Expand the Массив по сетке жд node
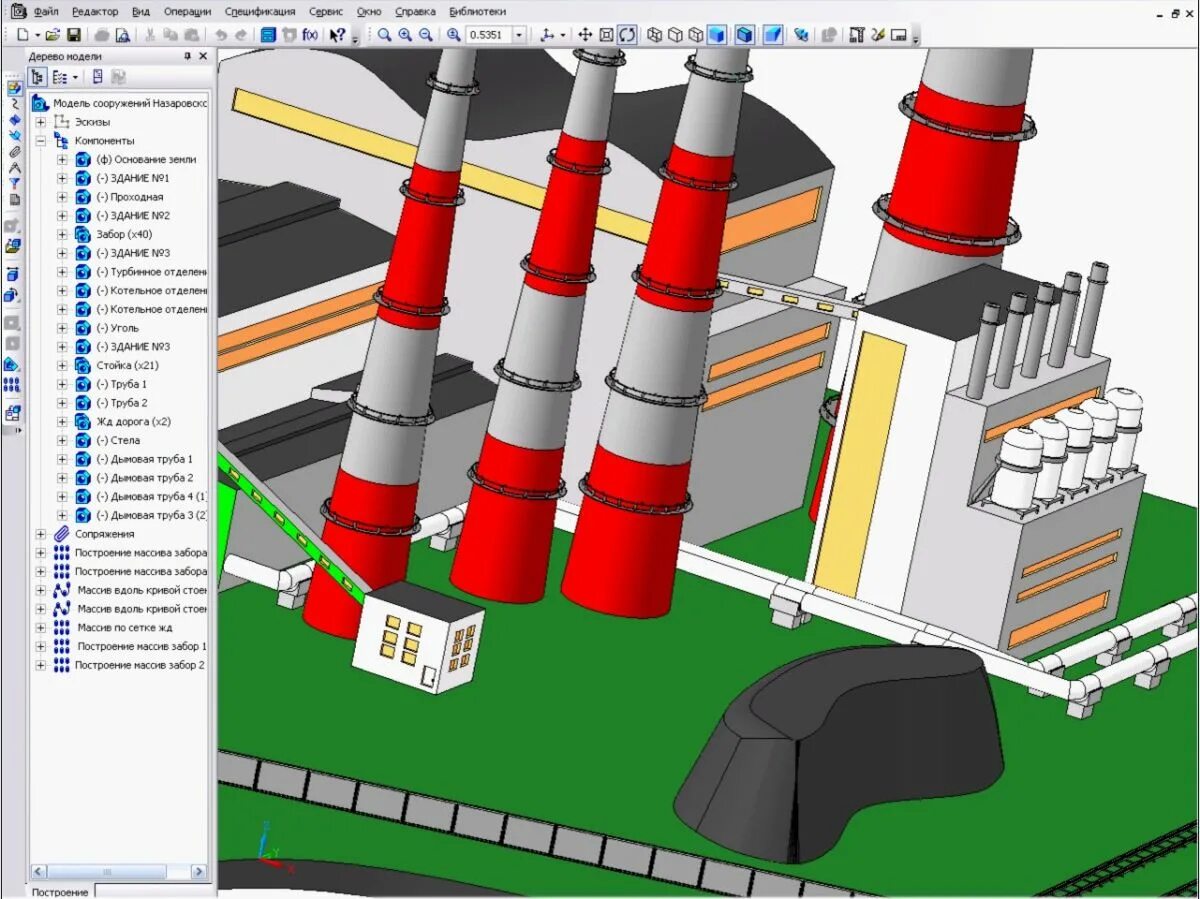This screenshot has width=1200, height=899. 41,628
